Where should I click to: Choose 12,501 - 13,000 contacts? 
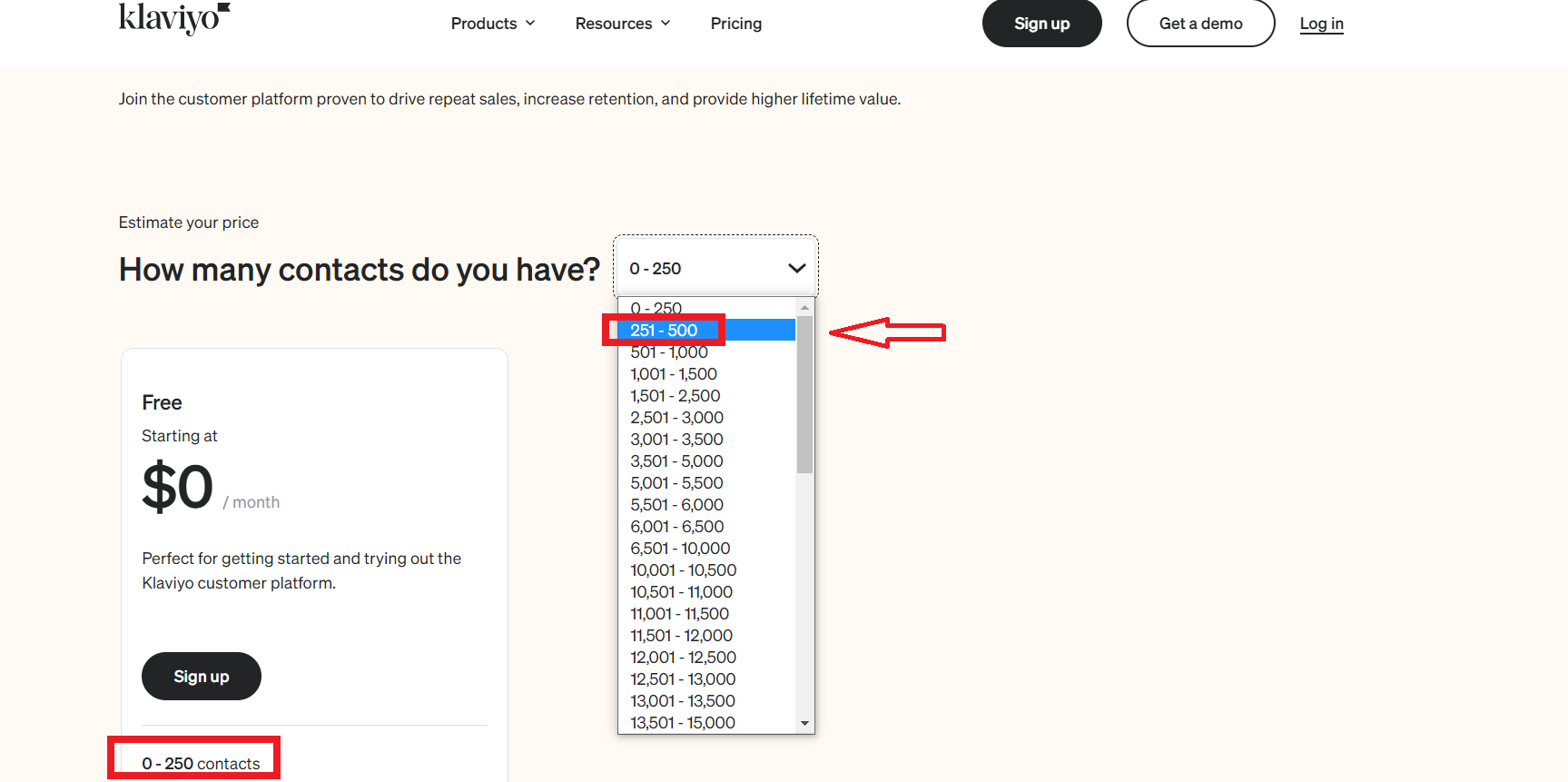(x=706, y=679)
